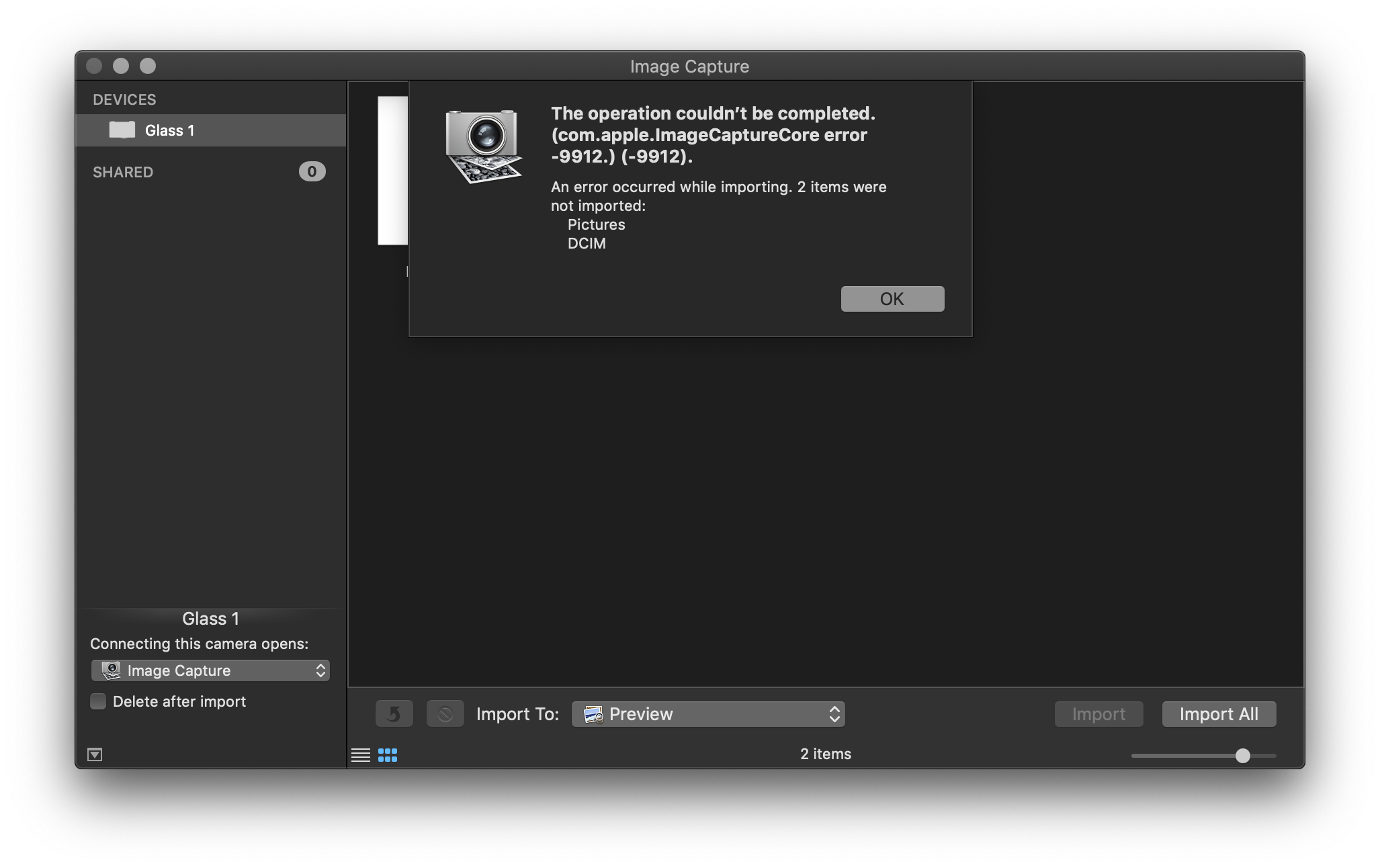Click the Image Capture camera icon in the error dialog
Viewport: 1380px width, 868px height.
pos(483,146)
